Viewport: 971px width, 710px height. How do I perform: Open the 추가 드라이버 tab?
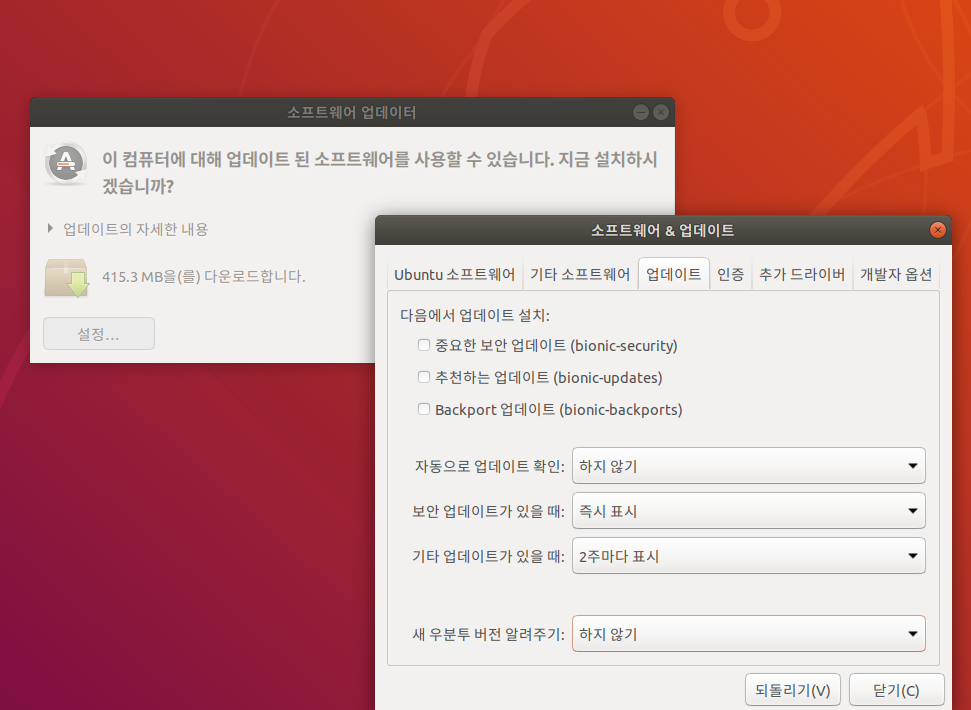[802, 274]
